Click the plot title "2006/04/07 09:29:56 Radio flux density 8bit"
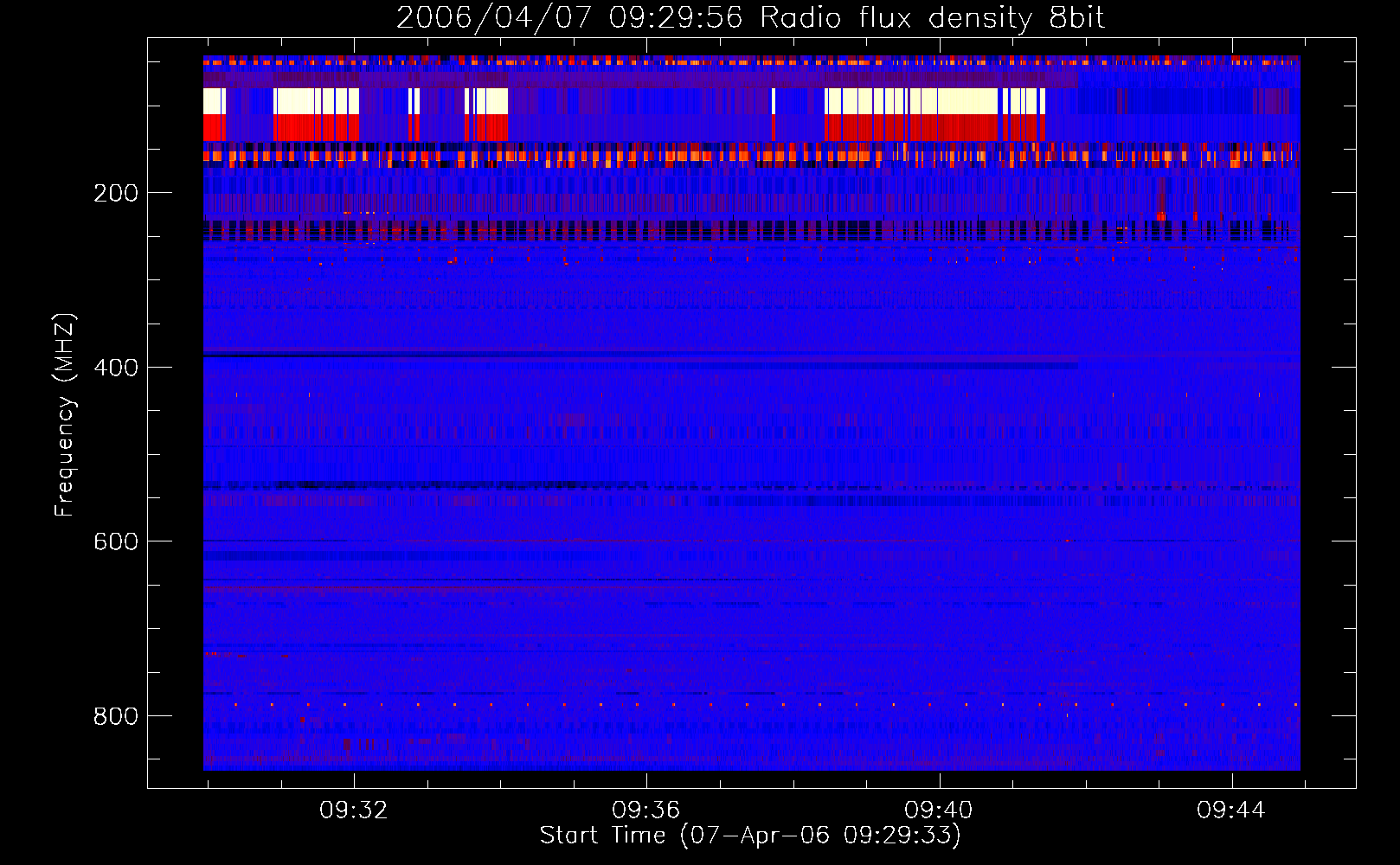1400x865 pixels. [x=750, y=17]
